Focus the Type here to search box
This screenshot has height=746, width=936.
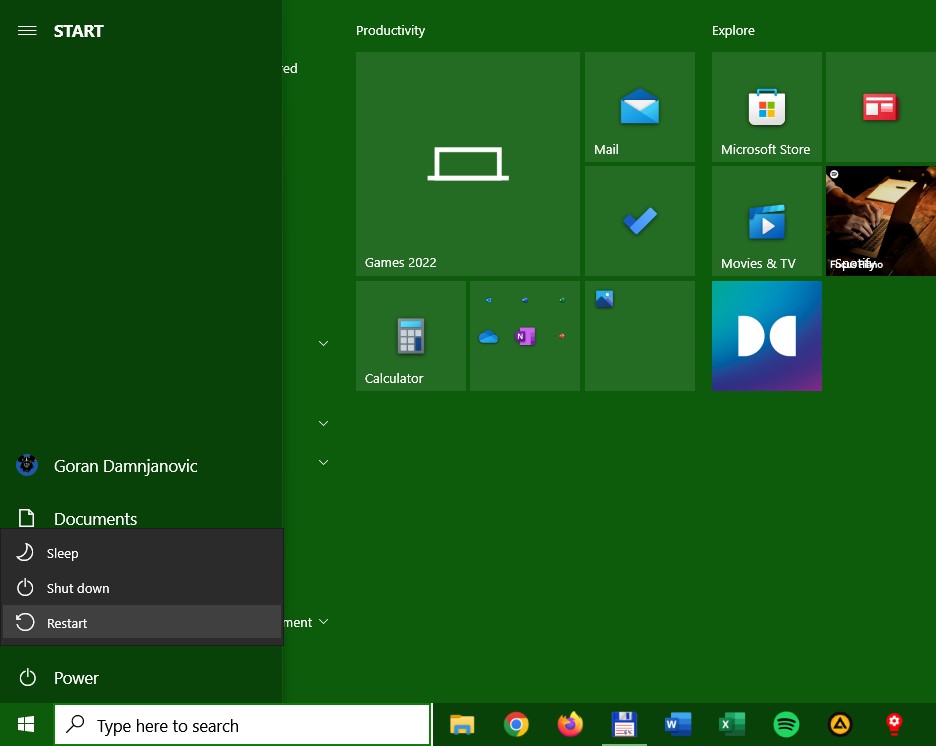tap(242, 725)
